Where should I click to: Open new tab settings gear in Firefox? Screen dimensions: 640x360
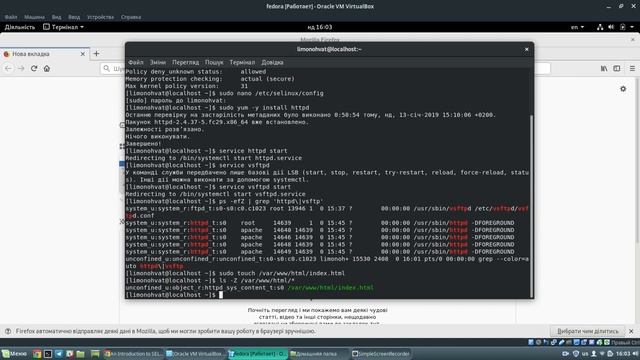pos(623,89)
